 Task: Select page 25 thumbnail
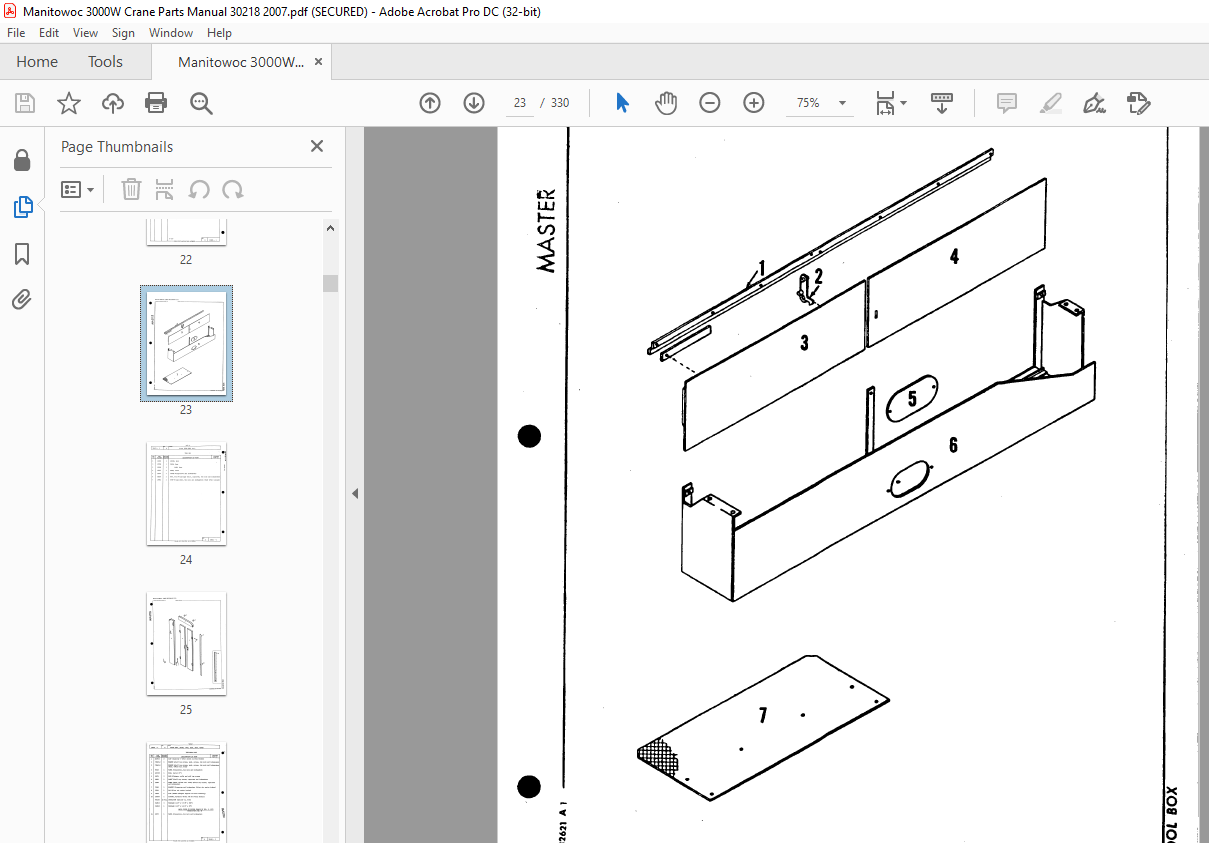[x=186, y=644]
